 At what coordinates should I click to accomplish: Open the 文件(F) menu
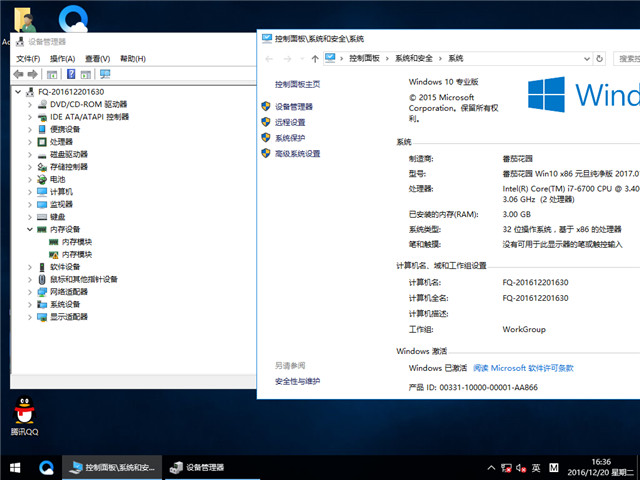28,59
